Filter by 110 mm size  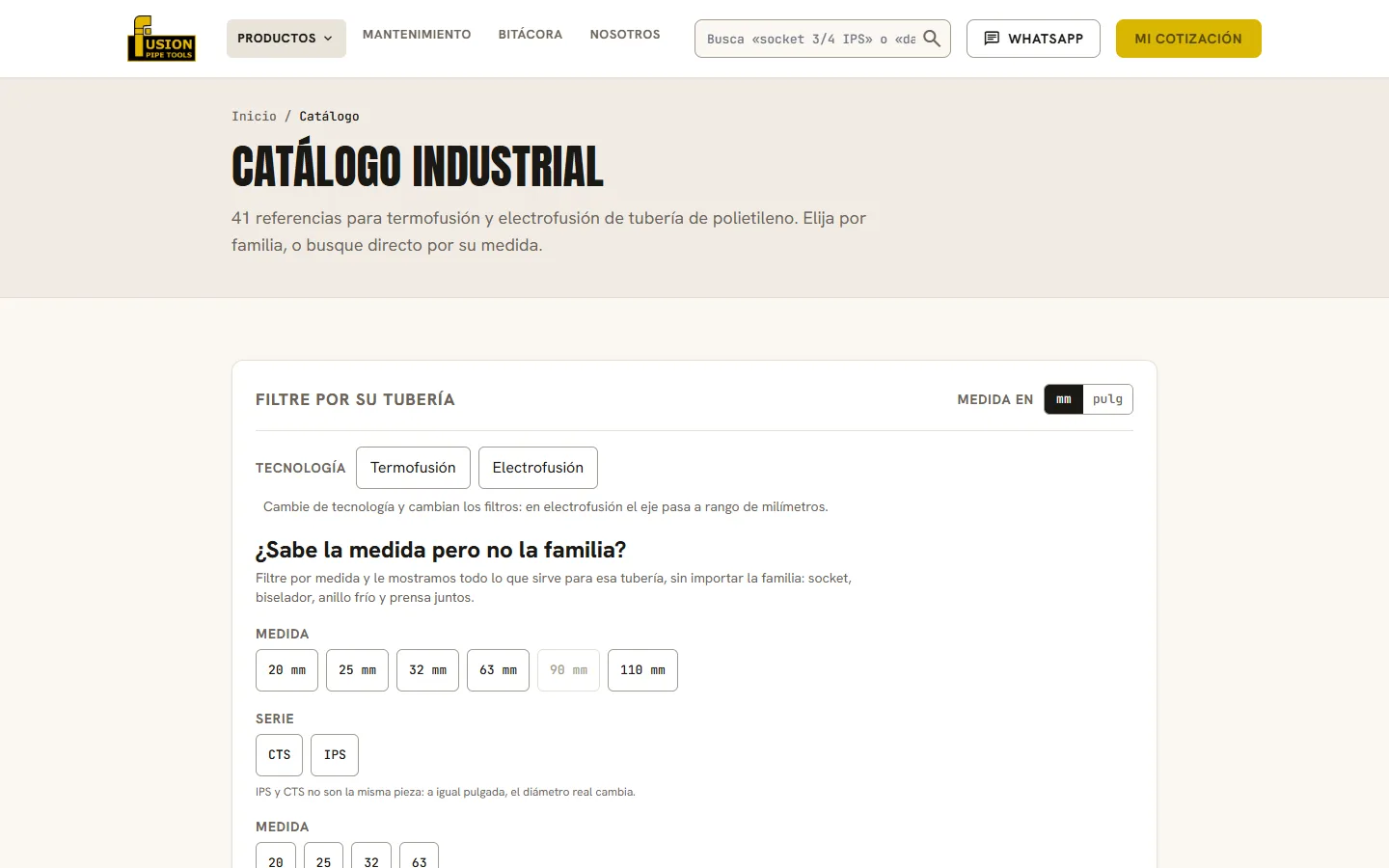pyautogui.click(x=642, y=670)
